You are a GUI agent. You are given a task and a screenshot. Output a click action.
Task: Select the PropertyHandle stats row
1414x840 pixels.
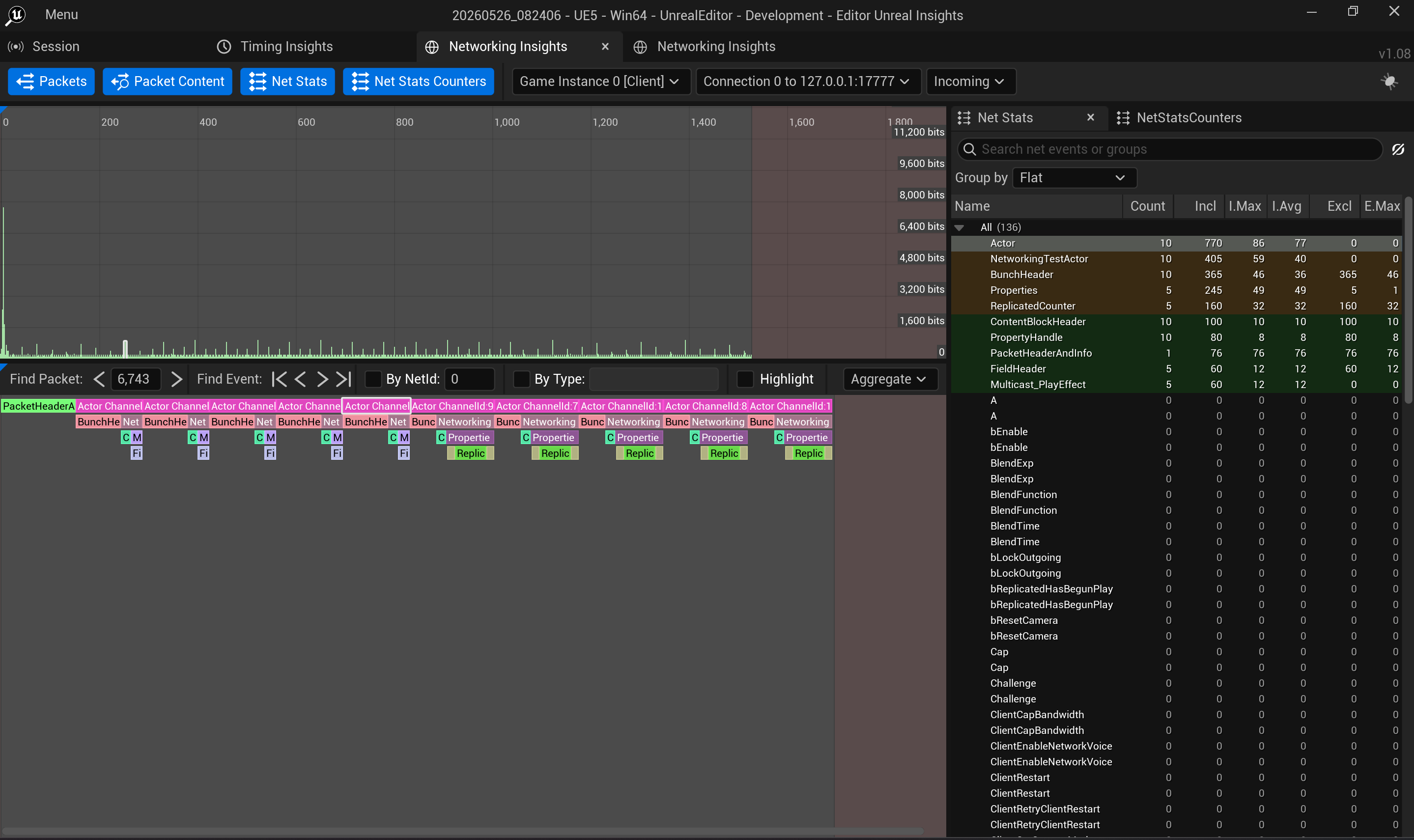coord(1177,338)
